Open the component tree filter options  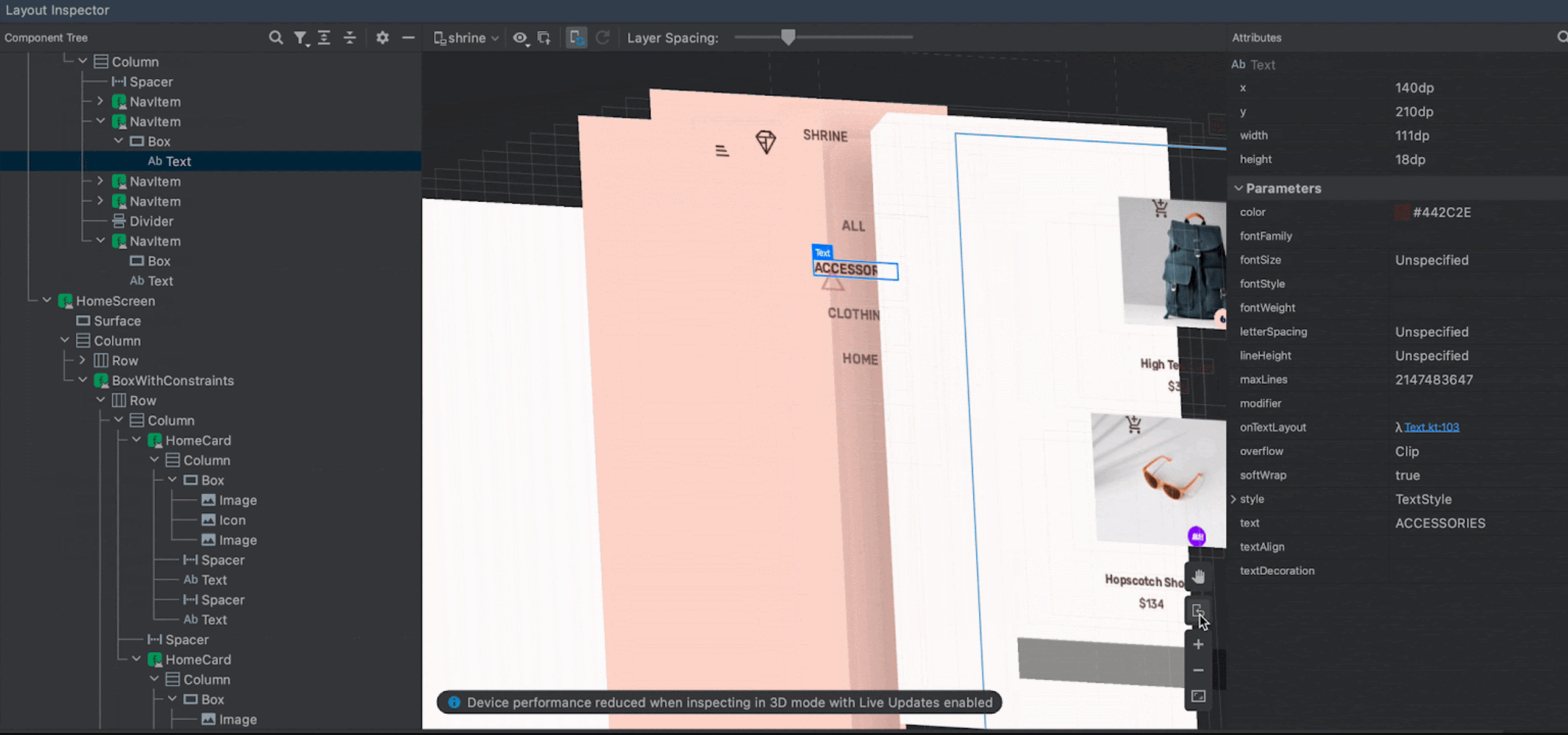(x=300, y=38)
